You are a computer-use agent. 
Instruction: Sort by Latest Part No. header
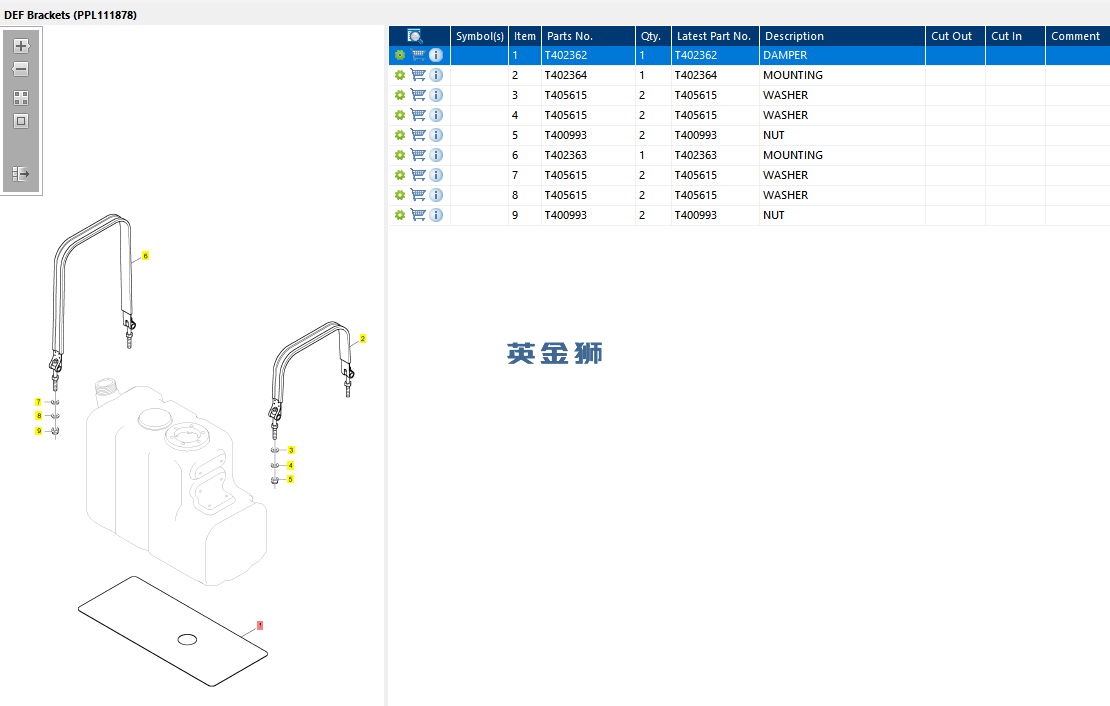tap(715, 36)
